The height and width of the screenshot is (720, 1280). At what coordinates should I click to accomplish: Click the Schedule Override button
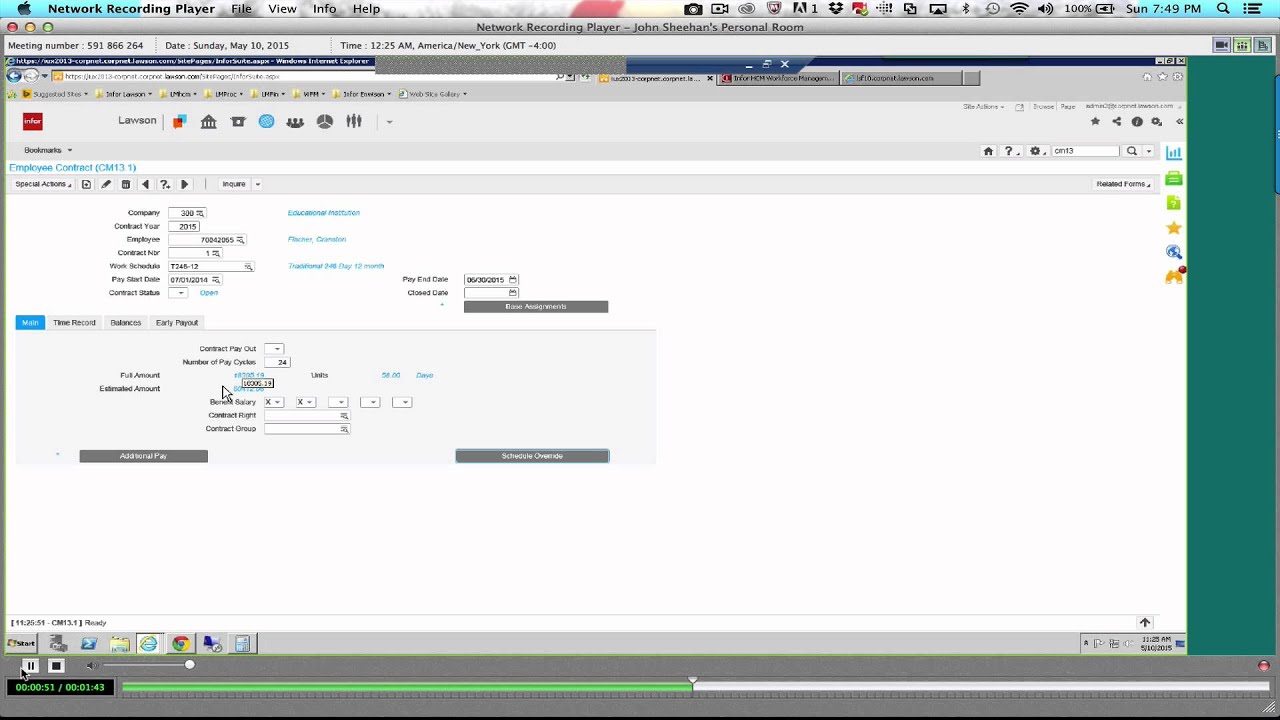point(532,456)
